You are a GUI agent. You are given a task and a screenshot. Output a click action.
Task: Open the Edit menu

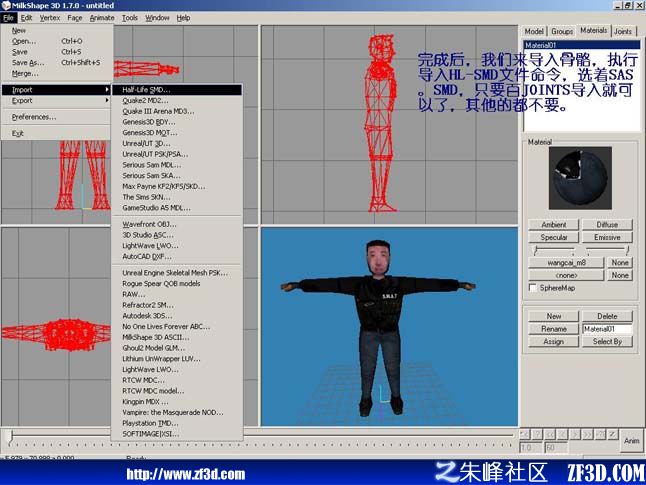point(26,18)
